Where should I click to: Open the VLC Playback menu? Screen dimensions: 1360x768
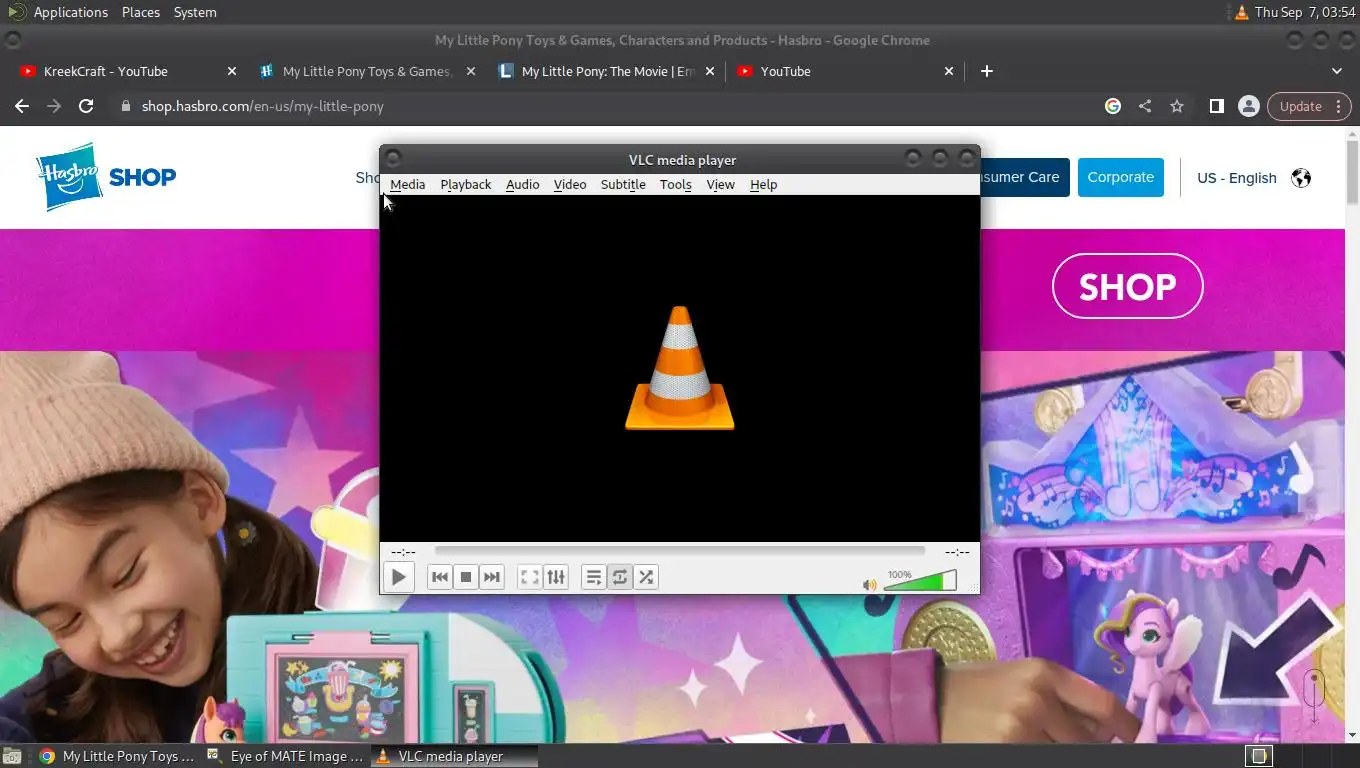tap(466, 184)
